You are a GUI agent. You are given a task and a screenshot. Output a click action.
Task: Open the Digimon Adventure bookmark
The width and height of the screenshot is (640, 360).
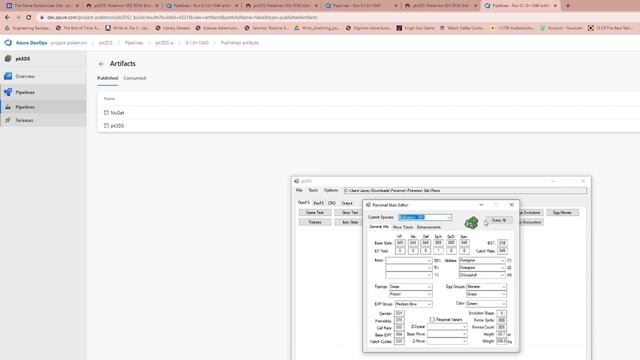click(368, 28)
